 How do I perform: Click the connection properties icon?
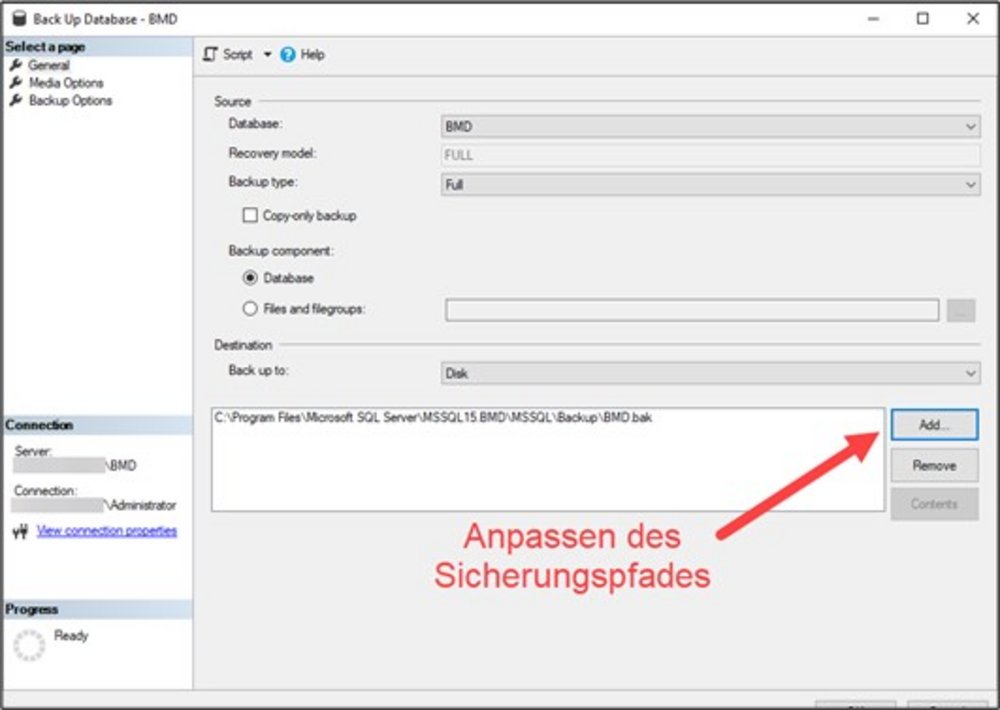(x=19, y=531)
